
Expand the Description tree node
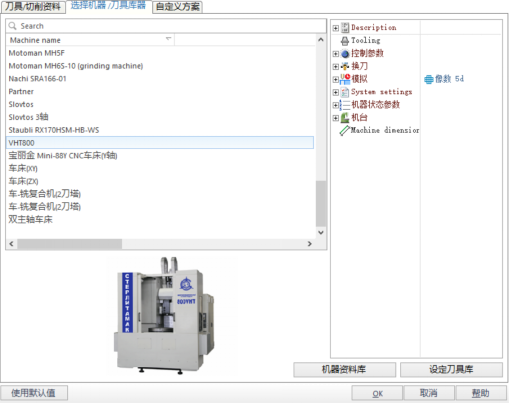coord(336,28)
